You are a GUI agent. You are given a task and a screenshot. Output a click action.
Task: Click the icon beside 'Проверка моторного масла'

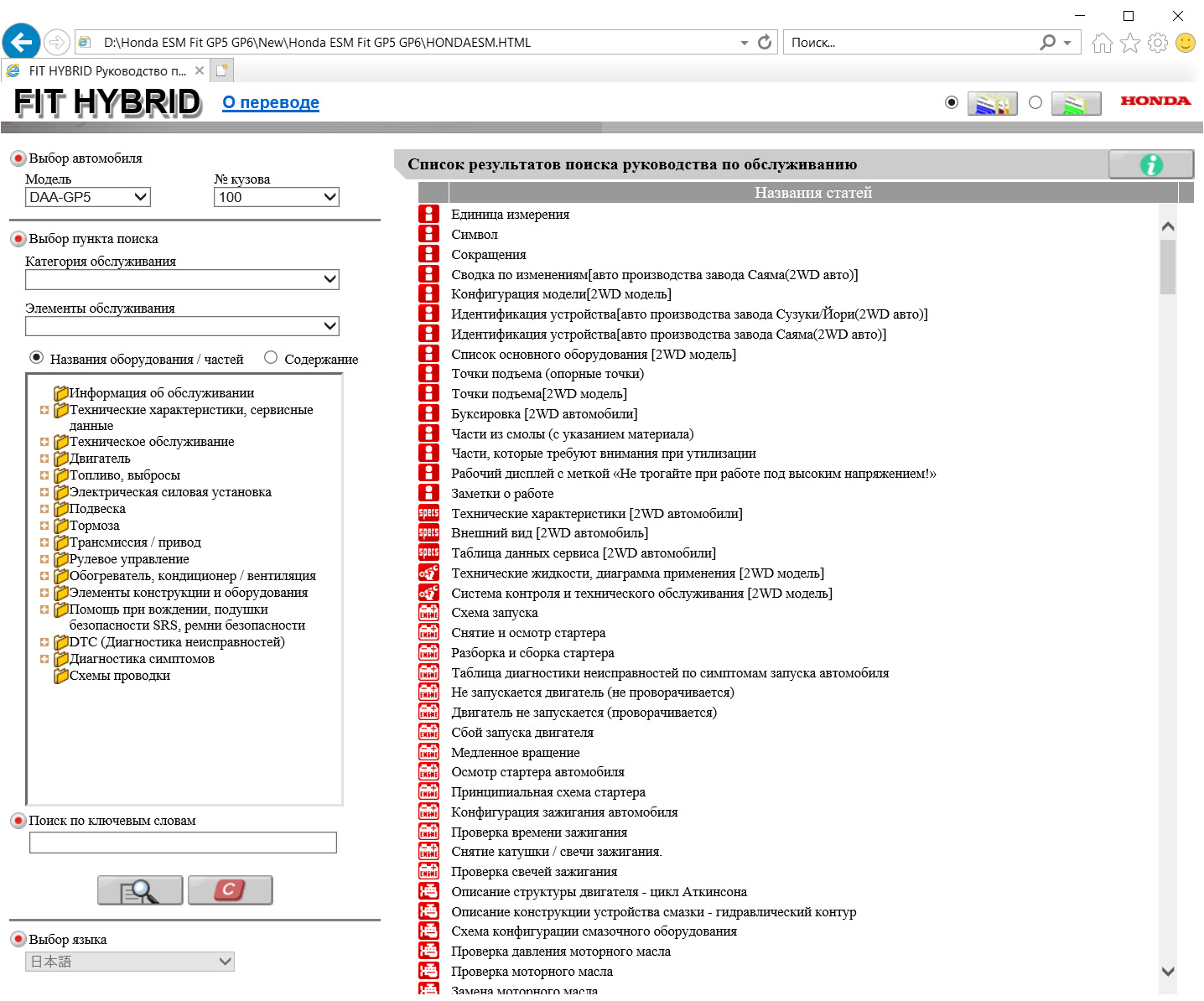pos(428,971)
